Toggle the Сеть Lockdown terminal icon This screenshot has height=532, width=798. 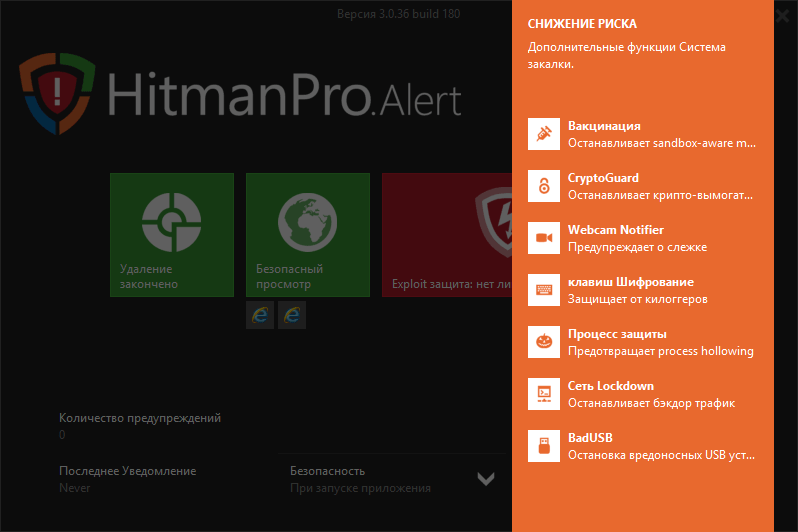click(544, 394)
